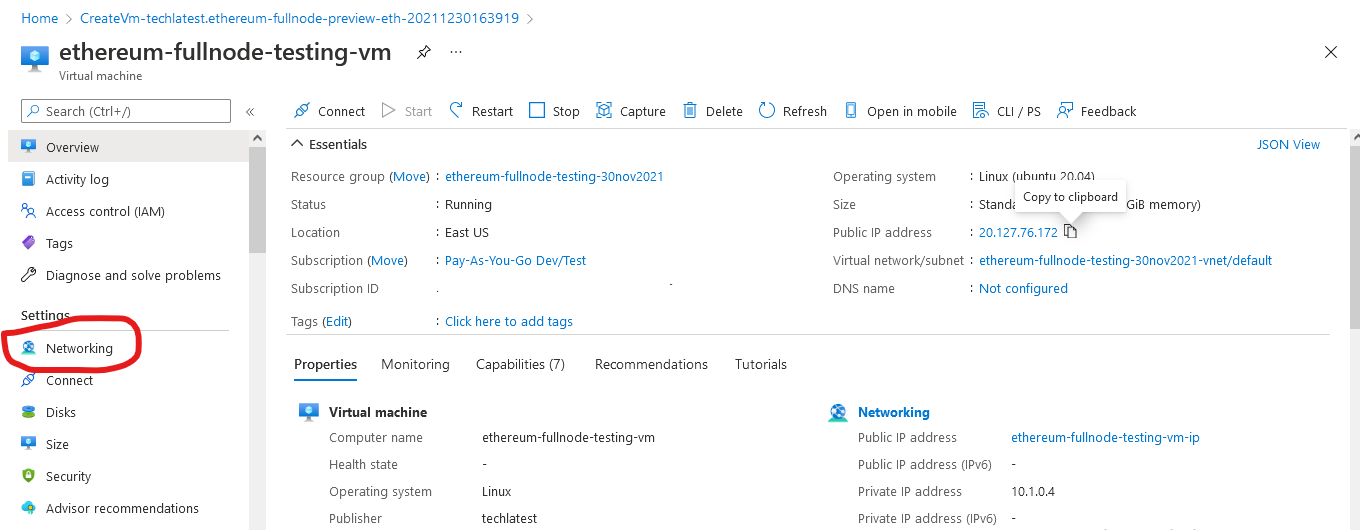Click the Tags icon in sidebar
This screenshot has width=1360, height=530.
(x=28, y=243)
